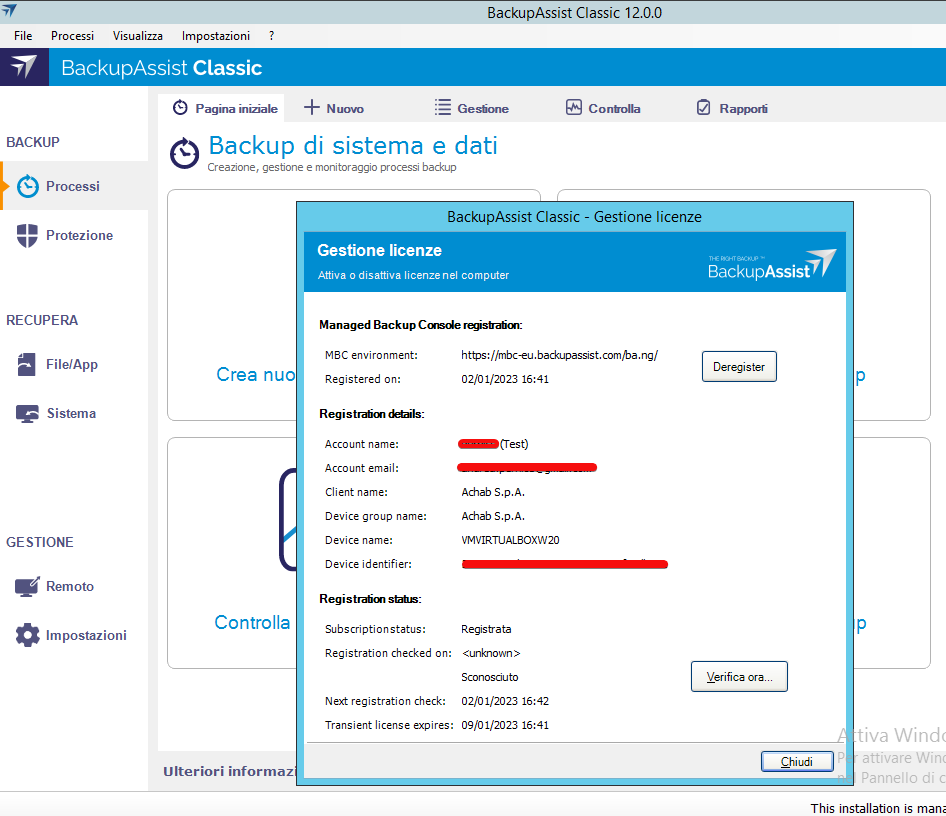This screenshot has height=816, width=946.
Task: Click the Processi clock icon in sidebar
Action: [x=28, y=186]
